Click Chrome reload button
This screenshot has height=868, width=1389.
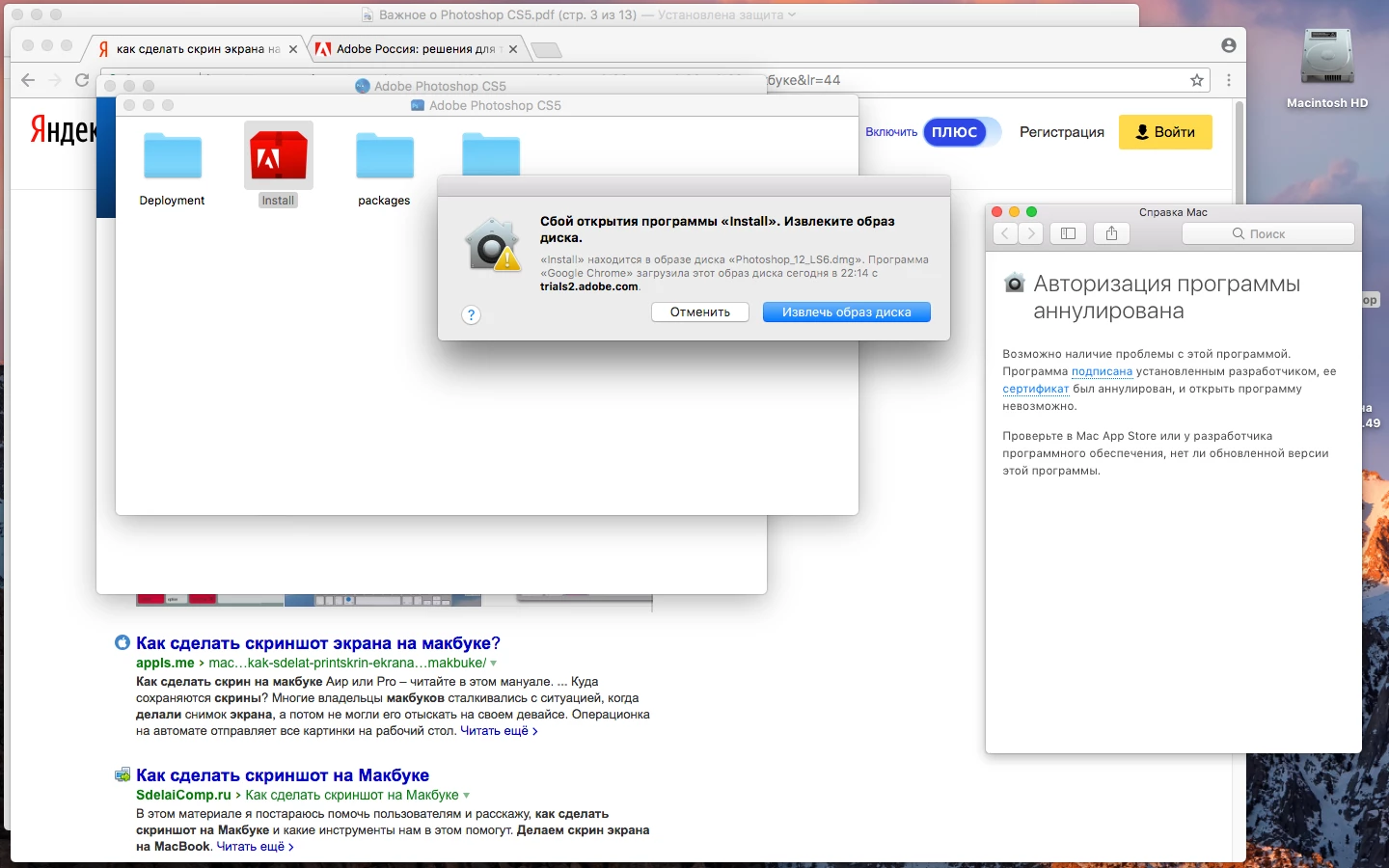click(x=82, y=80)
